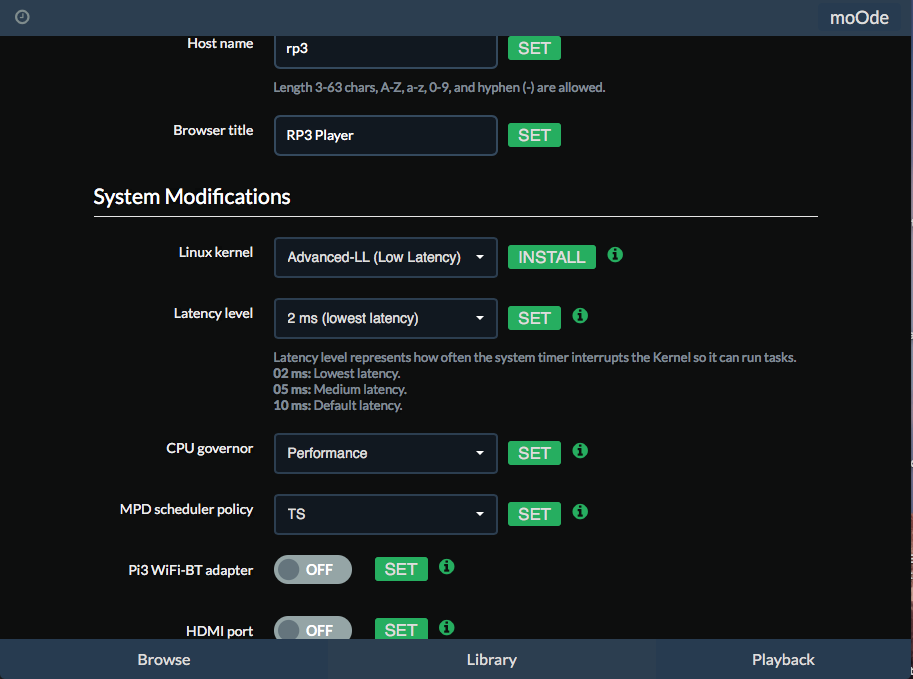This screenshot has width=913, height=679.
Task: Show info for Latency level
Action: click(x=580, y=316)
